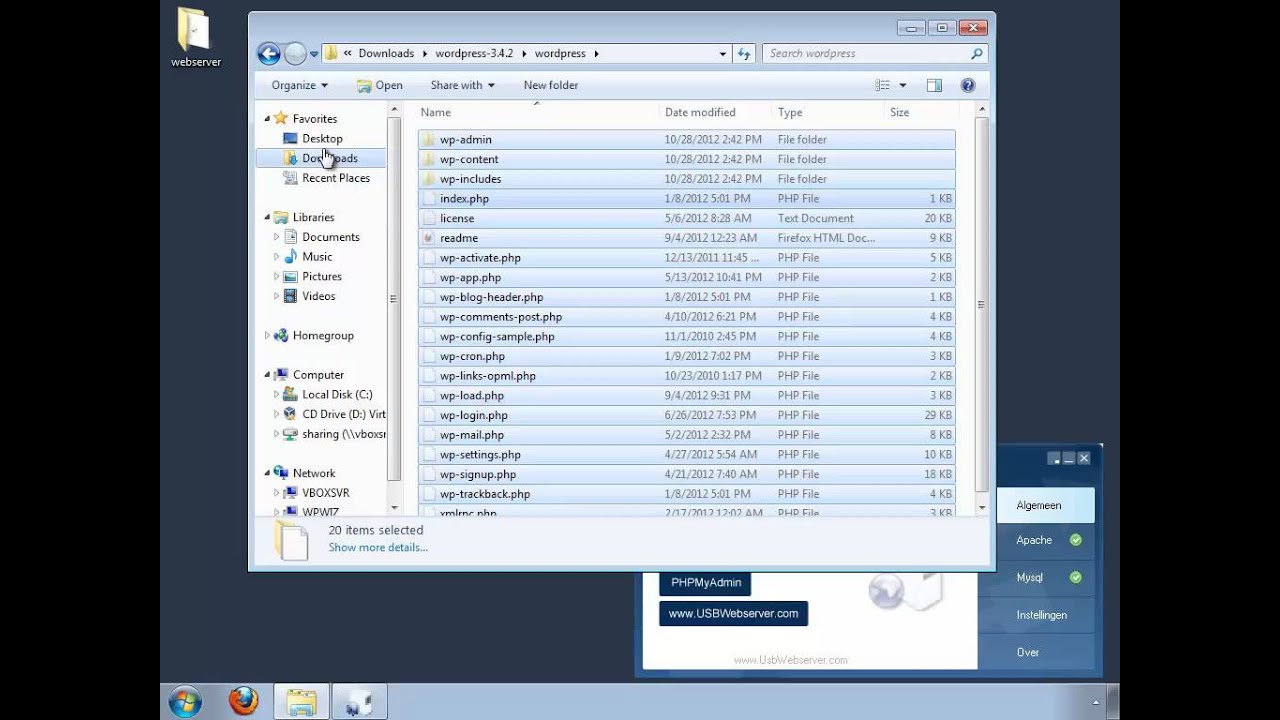Select the Music library
1280x720 pixels.
tap(317, 257)
